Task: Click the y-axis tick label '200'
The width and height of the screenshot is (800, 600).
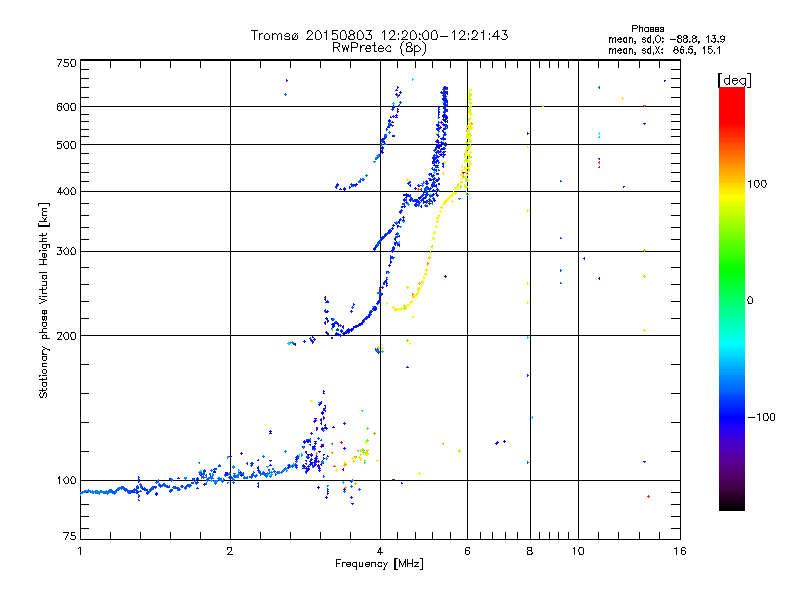Action: (x=66, y=336)
